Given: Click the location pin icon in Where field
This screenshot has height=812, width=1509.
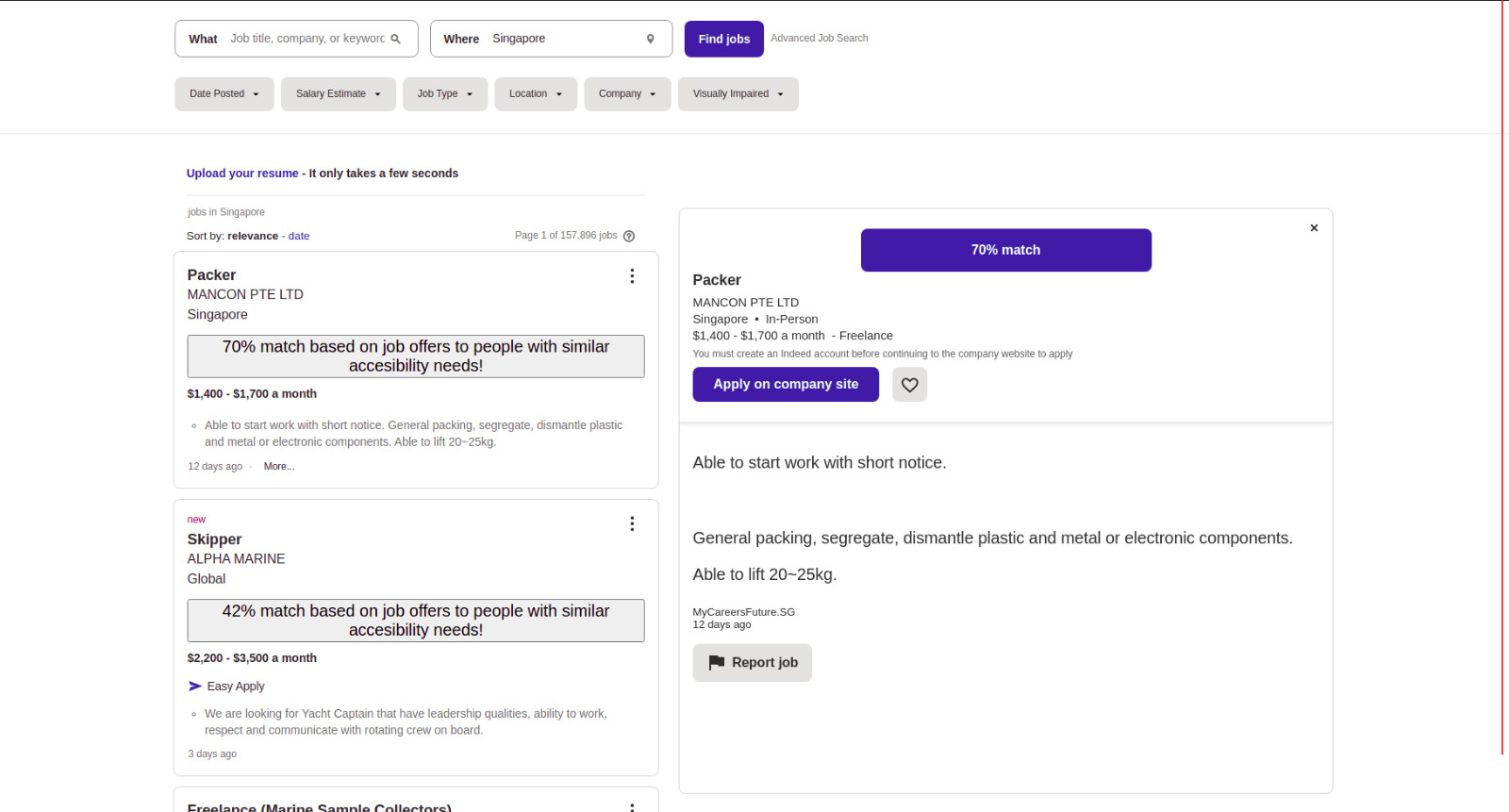Looking at the screenshot, I should coord(650,39).
